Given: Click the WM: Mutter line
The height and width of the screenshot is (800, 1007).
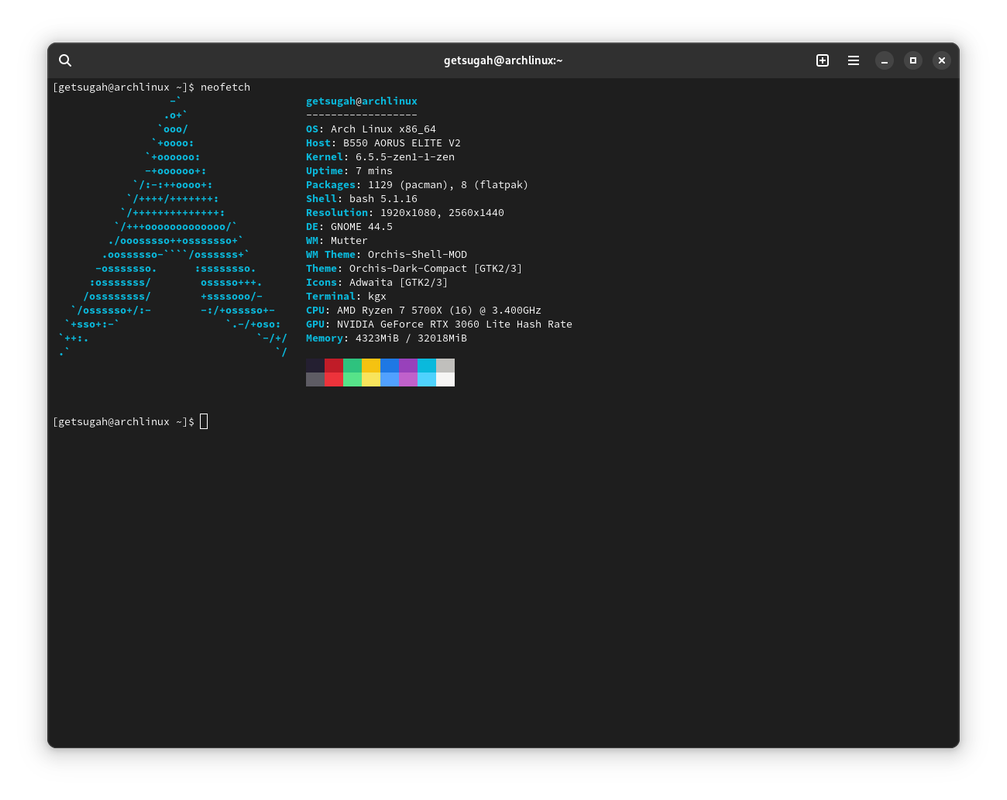Looking at the screenshot, I should pos(337,241).
